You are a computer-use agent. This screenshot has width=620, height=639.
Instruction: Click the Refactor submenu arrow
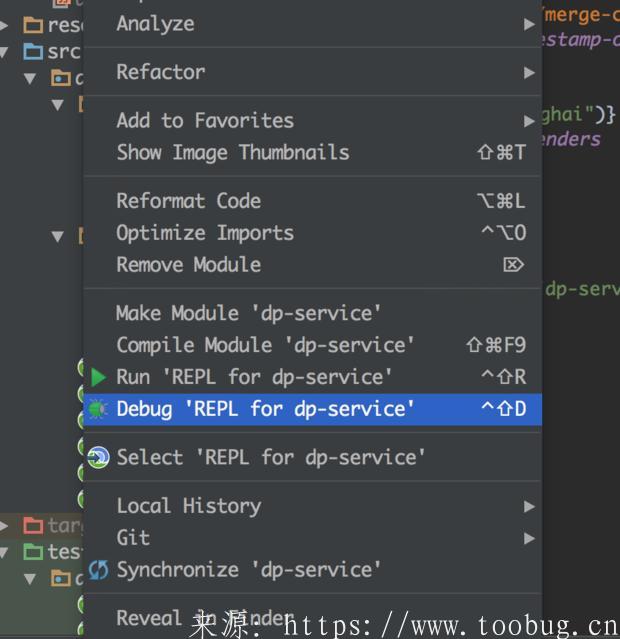[529, 73]
